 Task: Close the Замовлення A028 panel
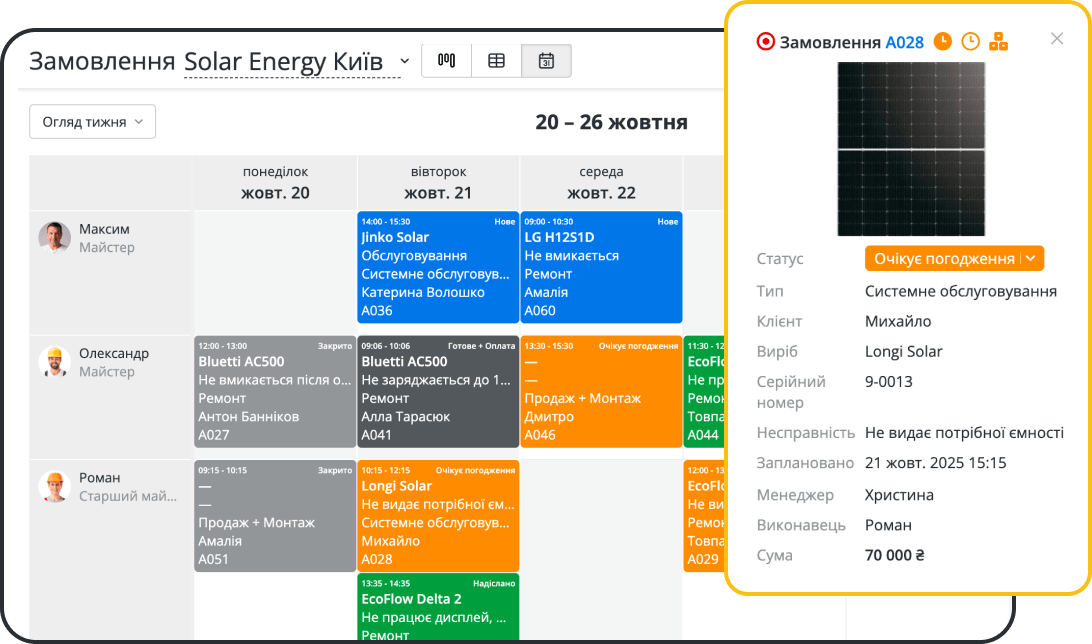[1056, 38]
